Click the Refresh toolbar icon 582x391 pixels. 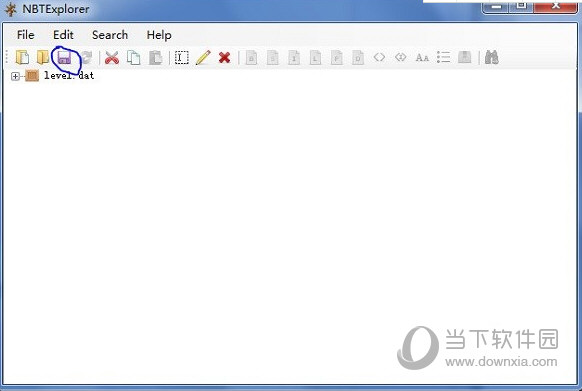[86, 58]
